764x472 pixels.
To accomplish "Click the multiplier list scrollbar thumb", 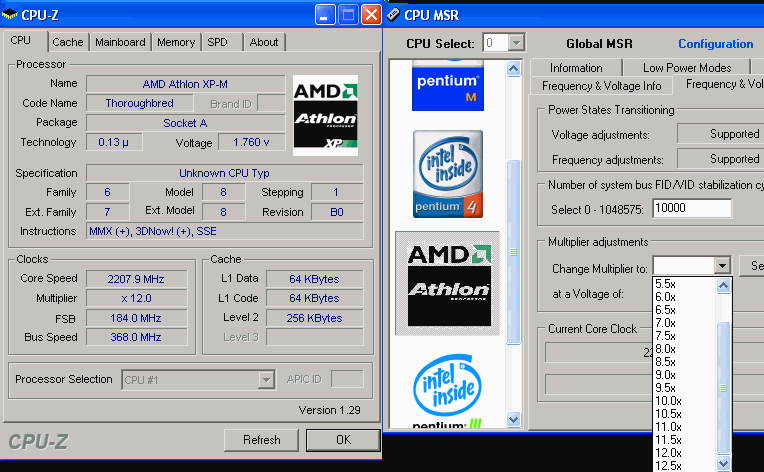I will click(723, 388).
